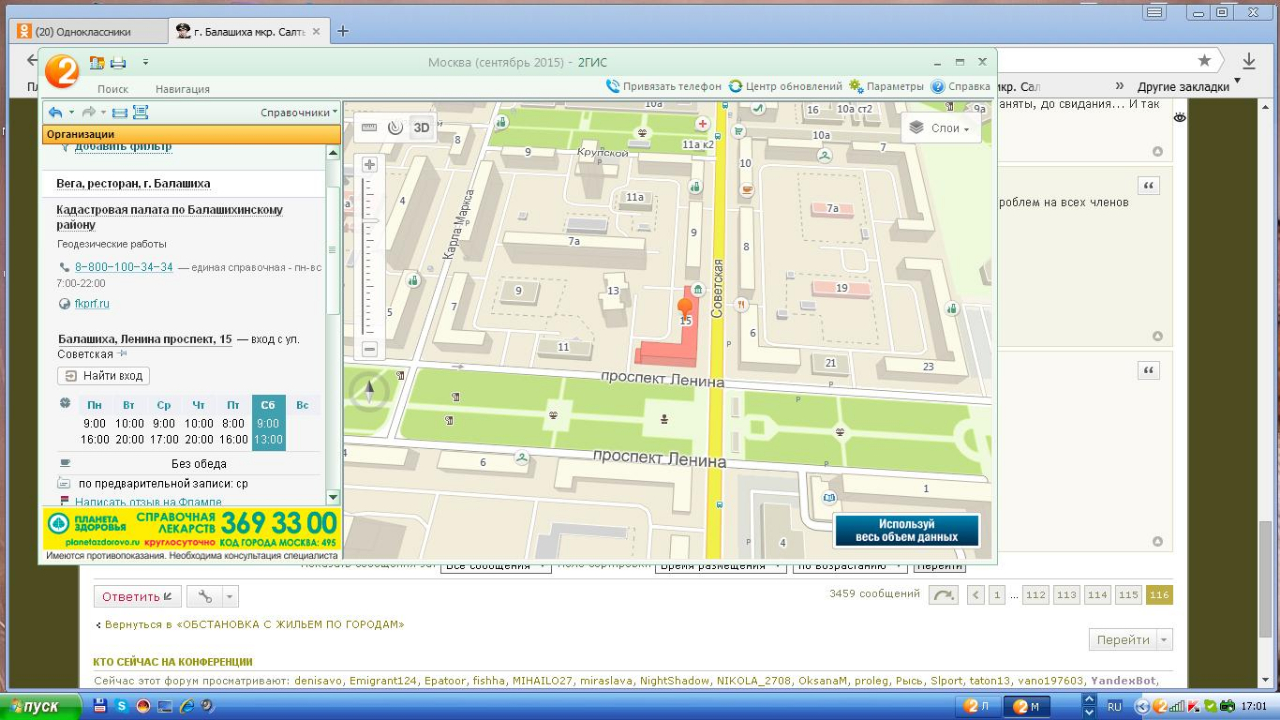Image resolution: width=1280 pixels, height=720 pixels.
Task: Open the quick access toolbar dropdown arrow
Action: pyautogui.click(x=145, y=63)
